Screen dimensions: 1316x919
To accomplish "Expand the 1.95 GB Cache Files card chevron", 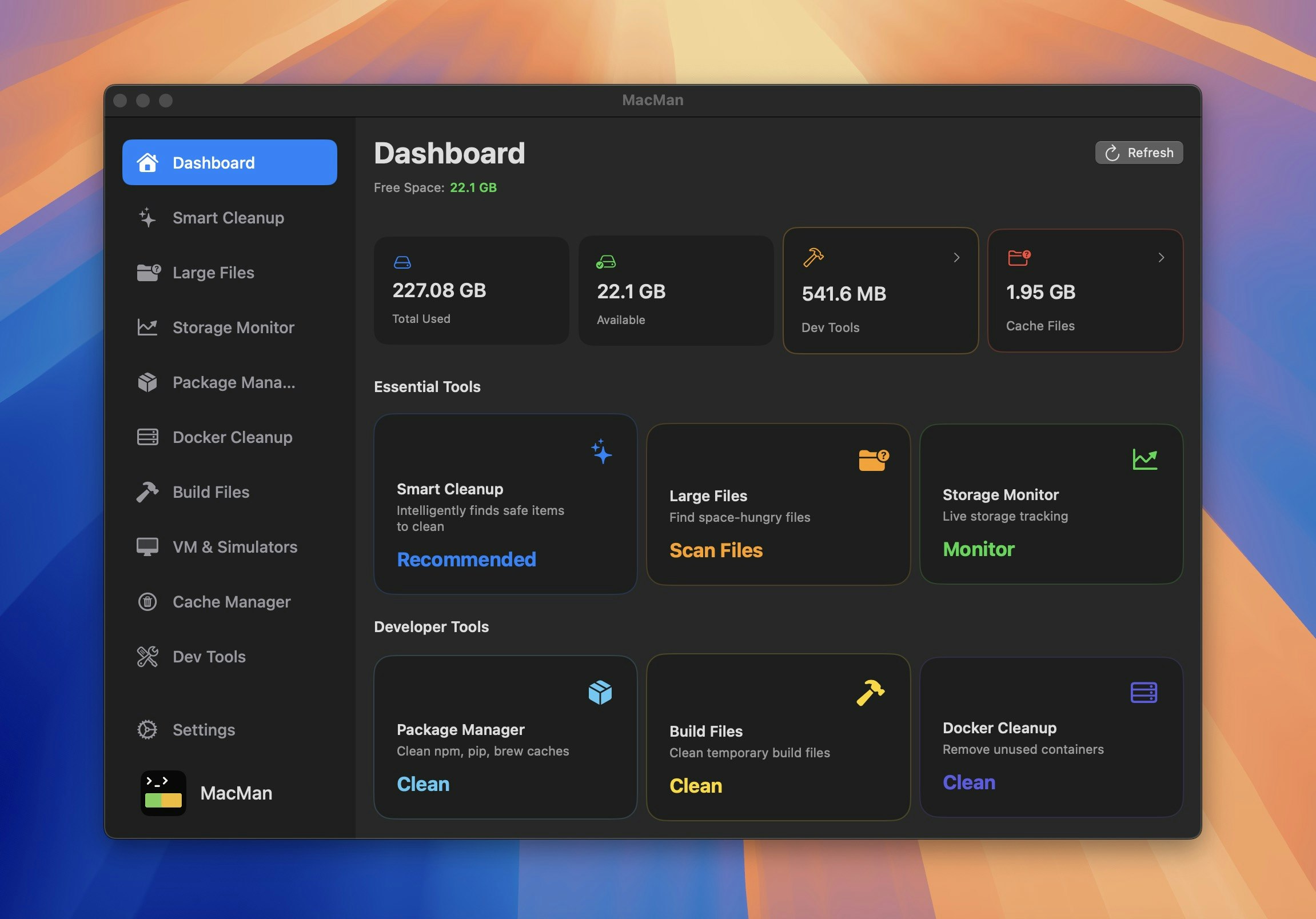I will 1161,258.
